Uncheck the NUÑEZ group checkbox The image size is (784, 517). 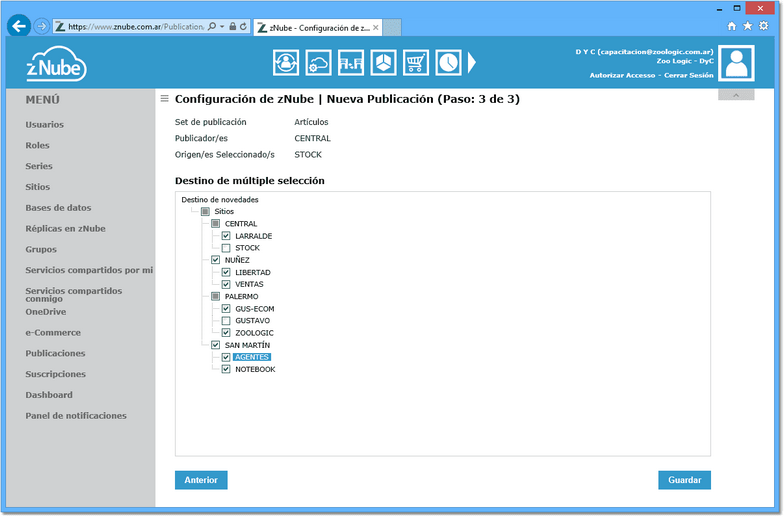click(x=216, y=260)
